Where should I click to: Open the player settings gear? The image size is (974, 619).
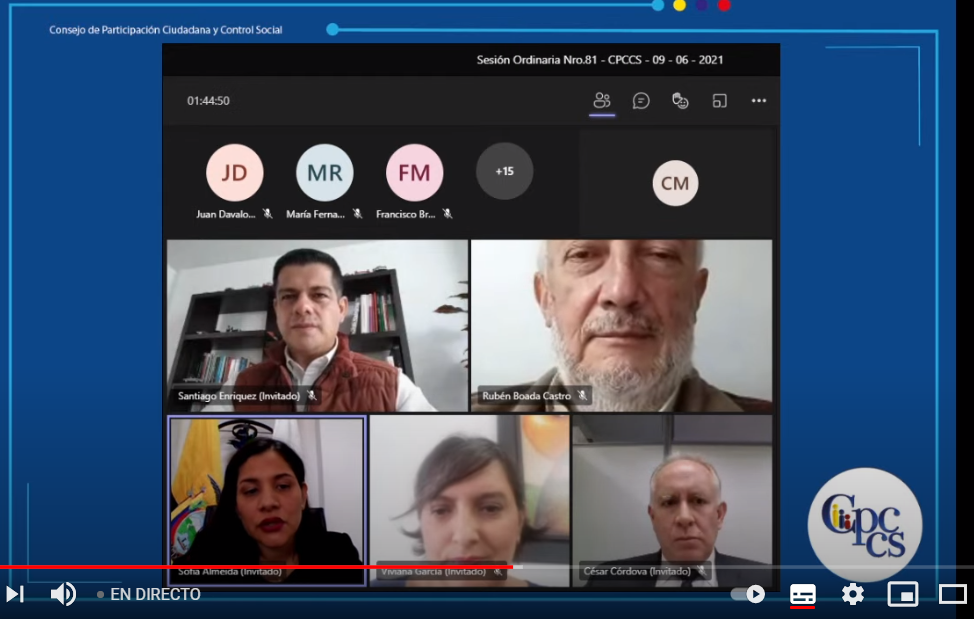[x=853, y=594]
